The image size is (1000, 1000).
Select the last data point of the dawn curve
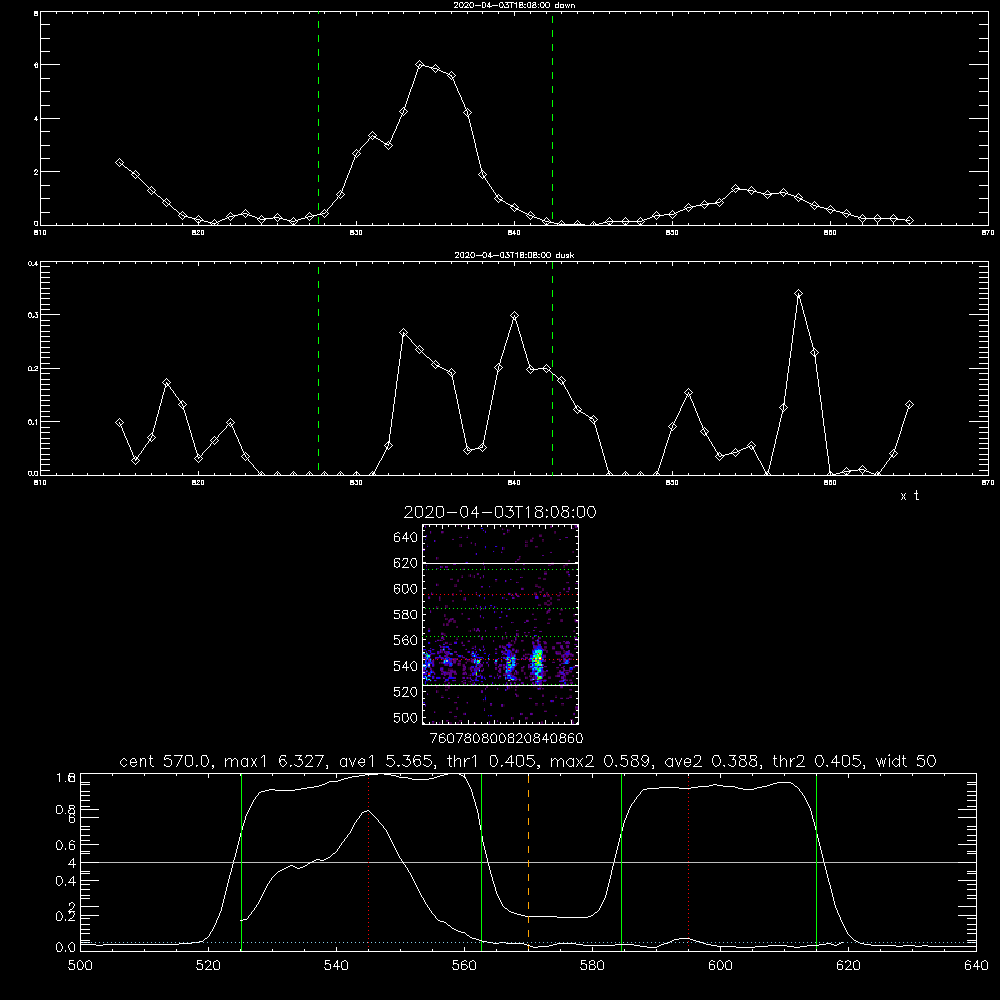pos(909,220)
